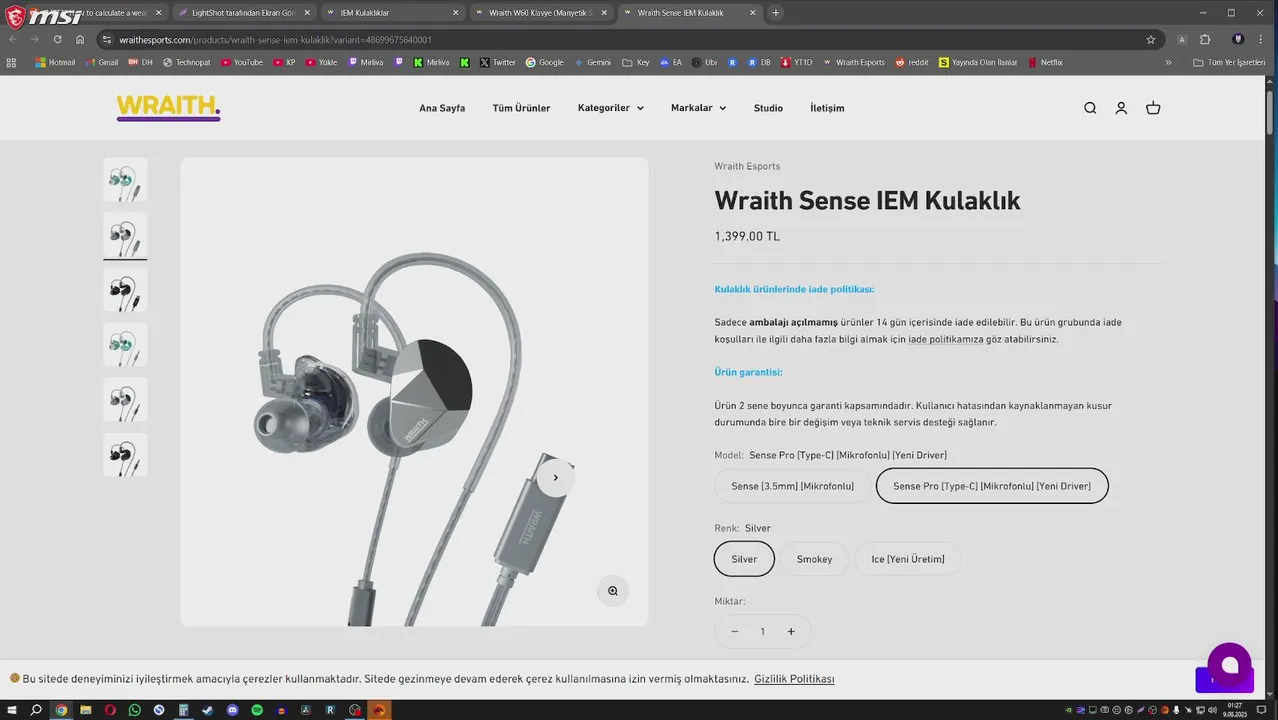Click Wraith Esports vendor link
This screenshot has height=720, width=1278.
click(747, 166)
